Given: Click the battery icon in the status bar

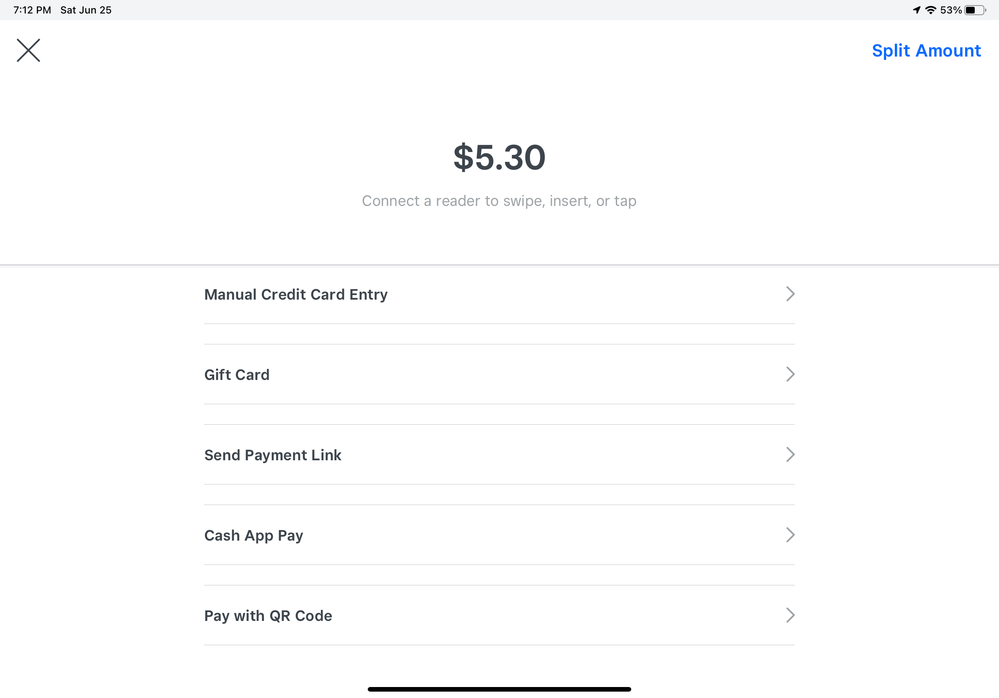Looking at the screenshot, I should point(975,10).
